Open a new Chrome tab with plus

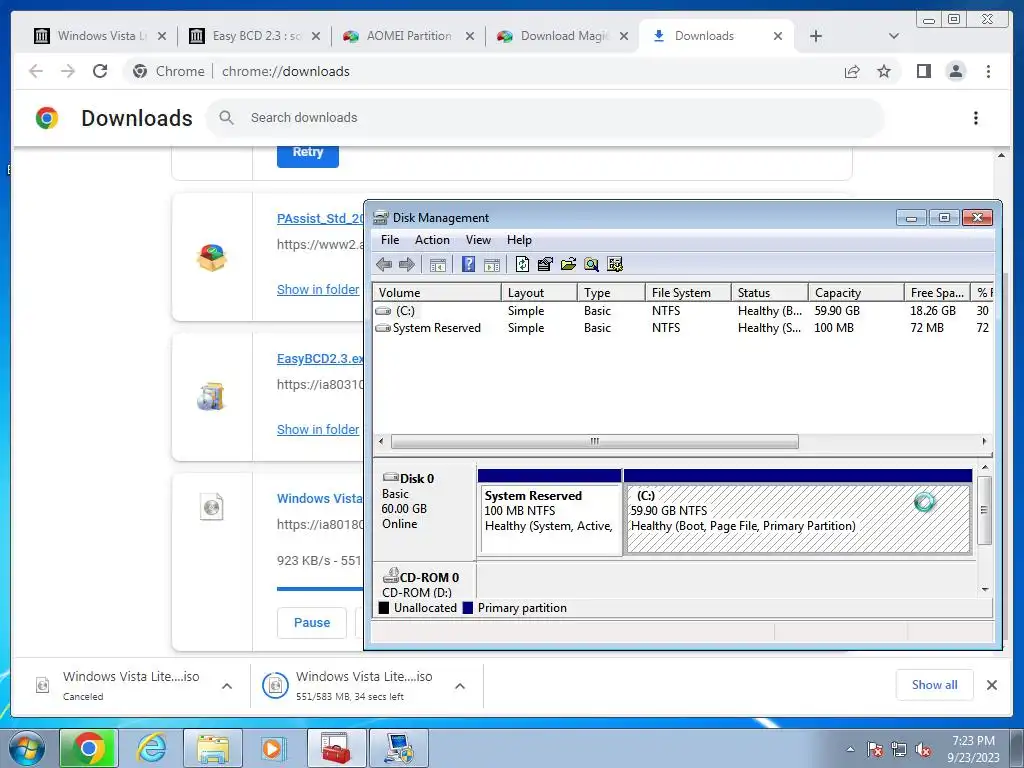coord(816,36)
